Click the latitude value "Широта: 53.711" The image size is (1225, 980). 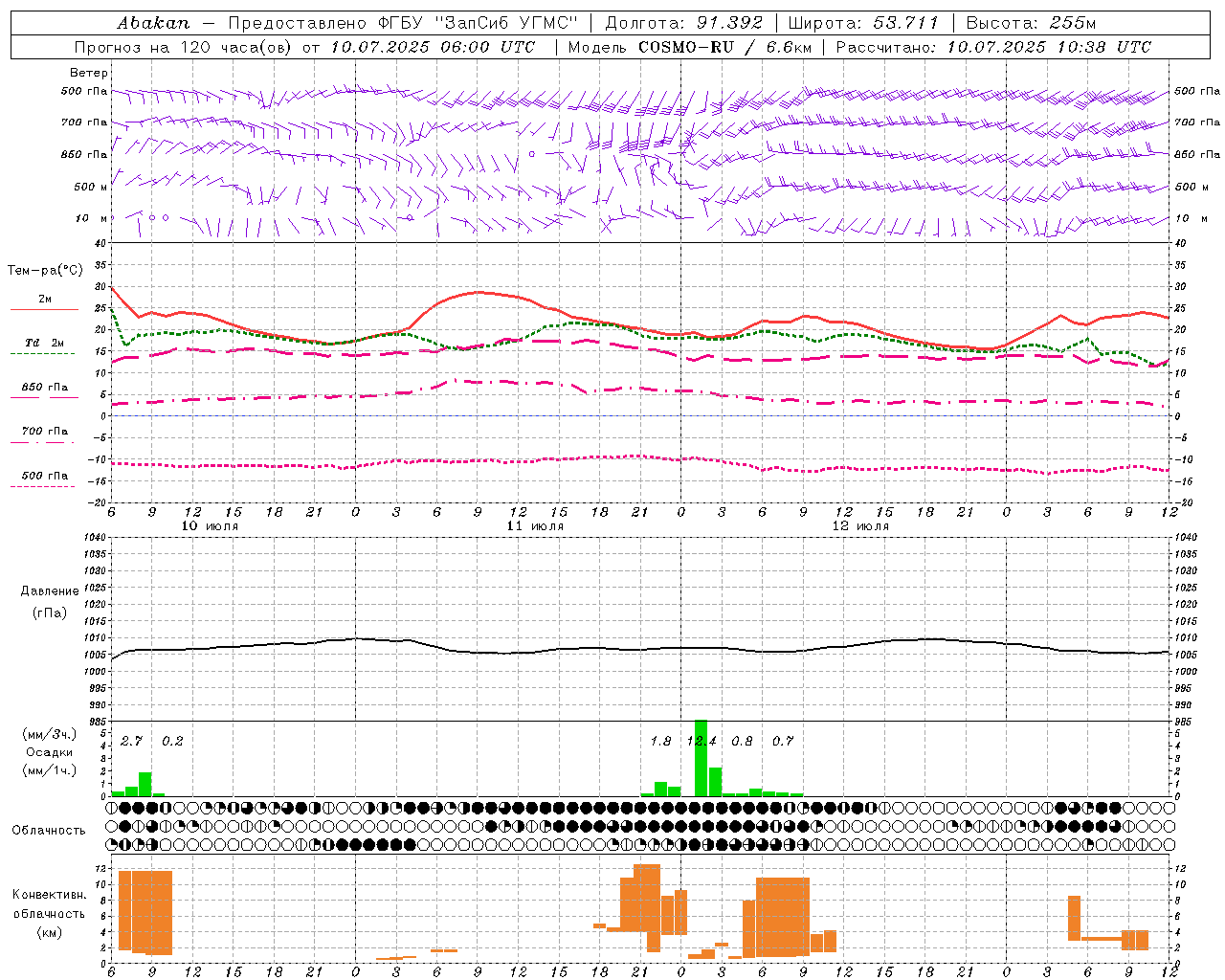coord(863,22)
